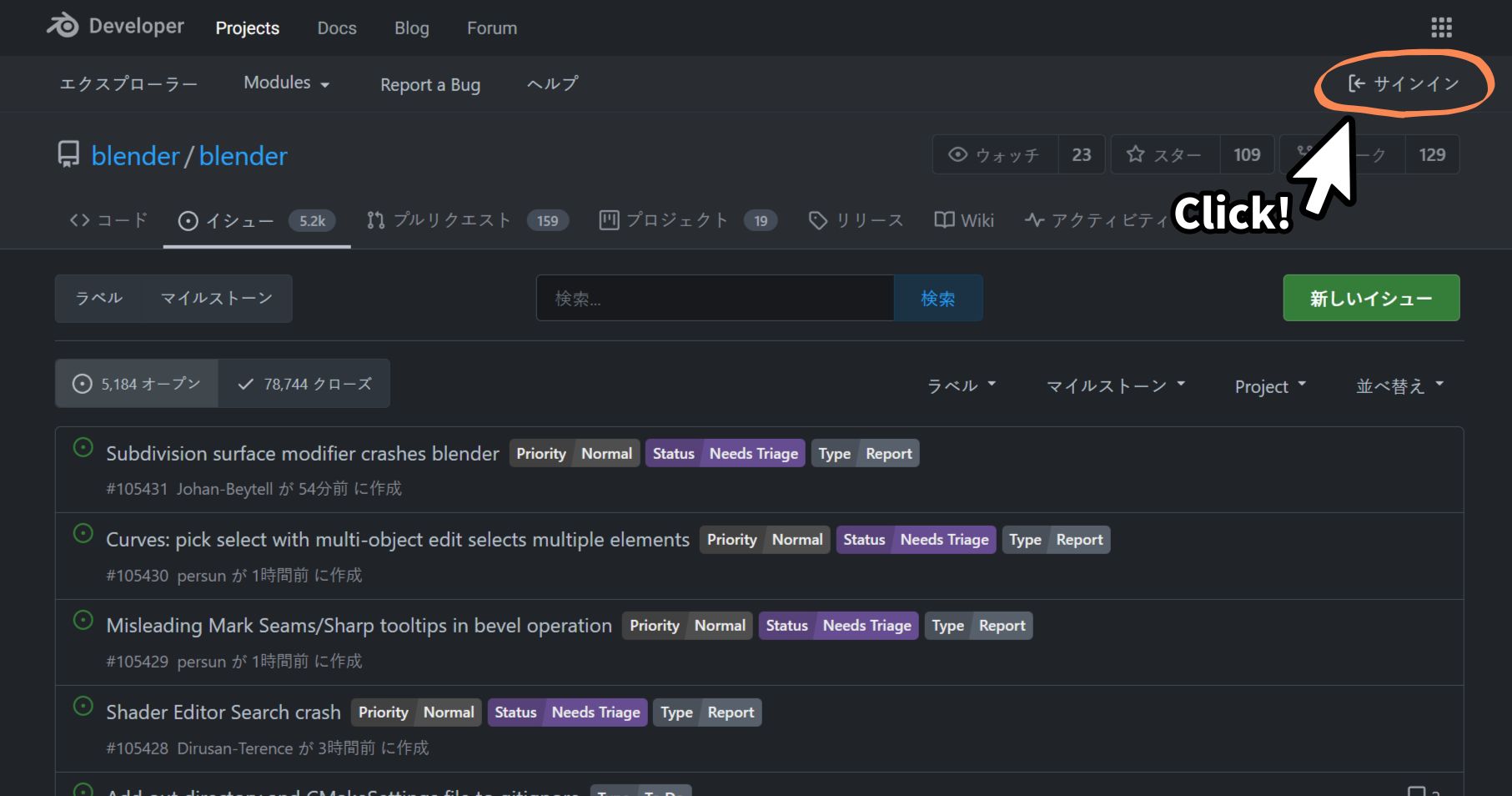Open Projects in the top navigation
Viewport: 1512px width, 796px height.
(x=248, y=28)
